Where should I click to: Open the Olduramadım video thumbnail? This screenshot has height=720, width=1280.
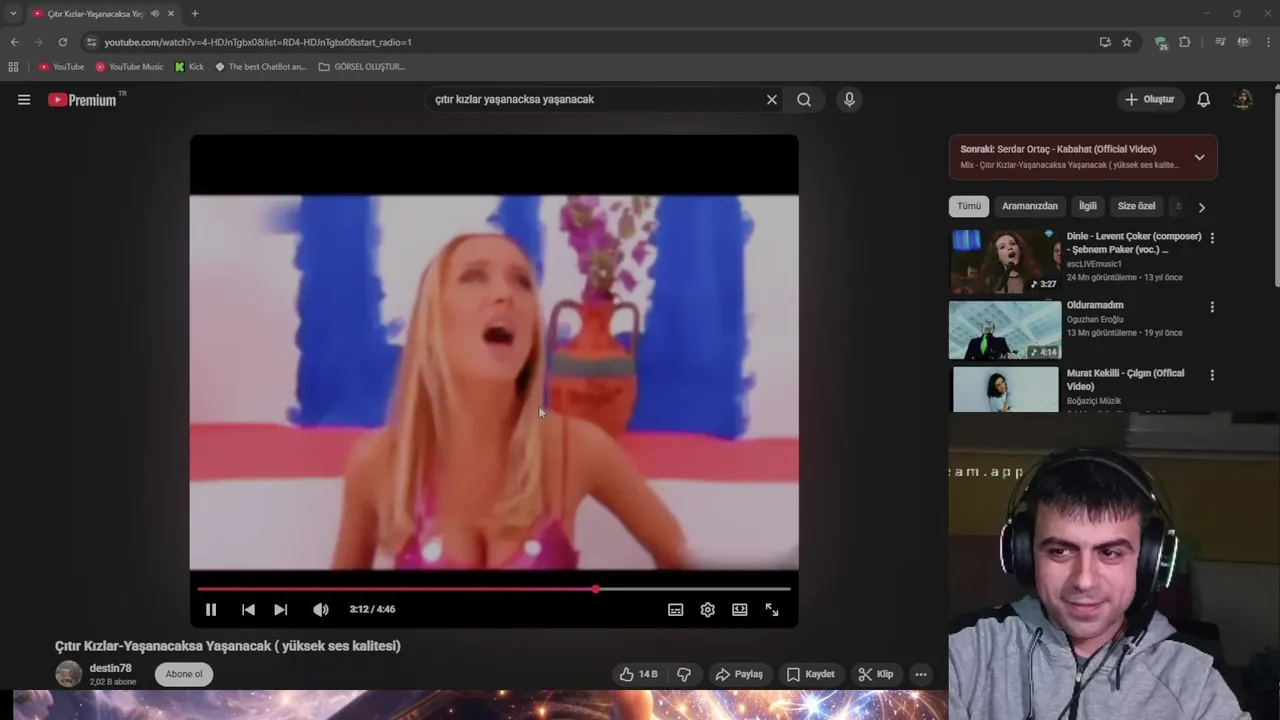(1005, 329)
